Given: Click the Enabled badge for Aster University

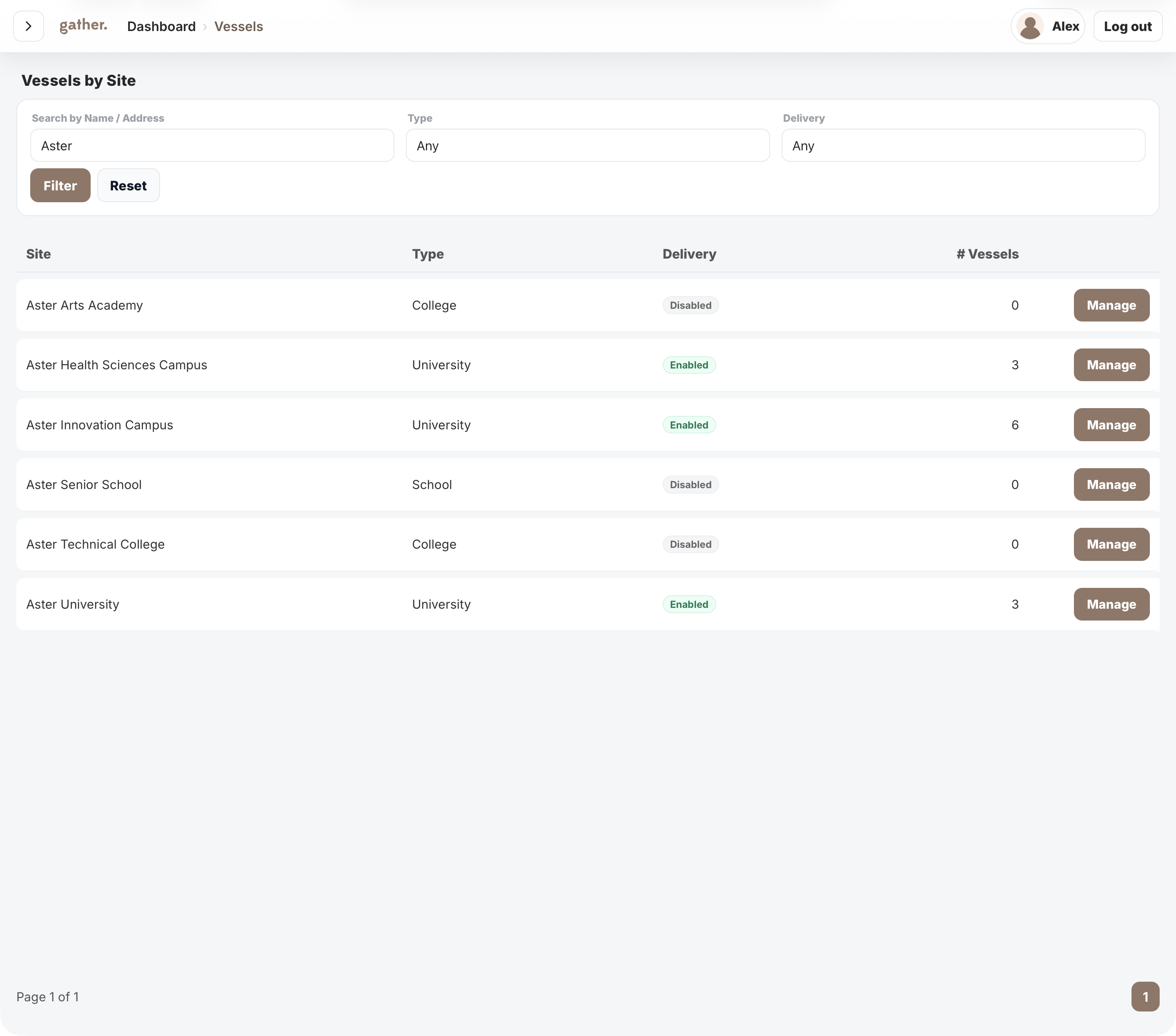Looking at the screenshot, I should pos(689,604).
